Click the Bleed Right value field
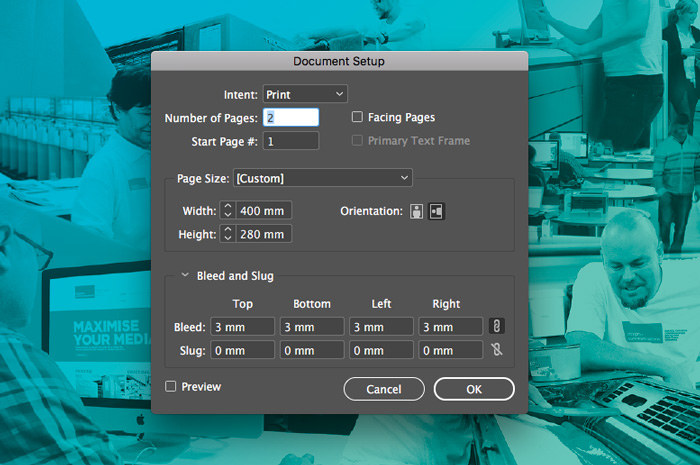Image resolution: width=700 pixels, height=465 pixels. [451, 326]
